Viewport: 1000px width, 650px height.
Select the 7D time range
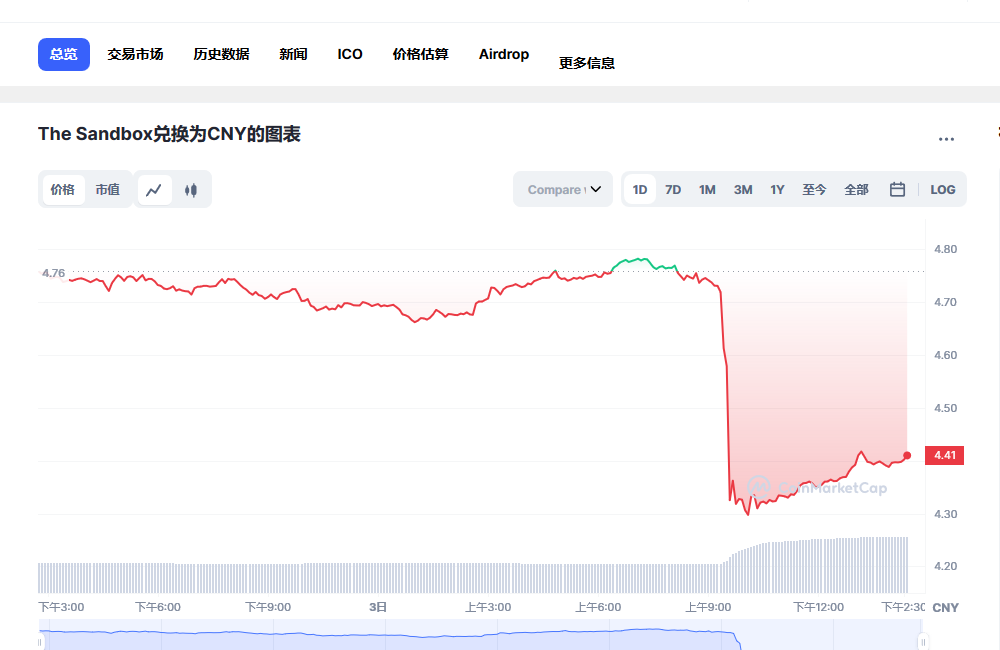coord(673,189)
